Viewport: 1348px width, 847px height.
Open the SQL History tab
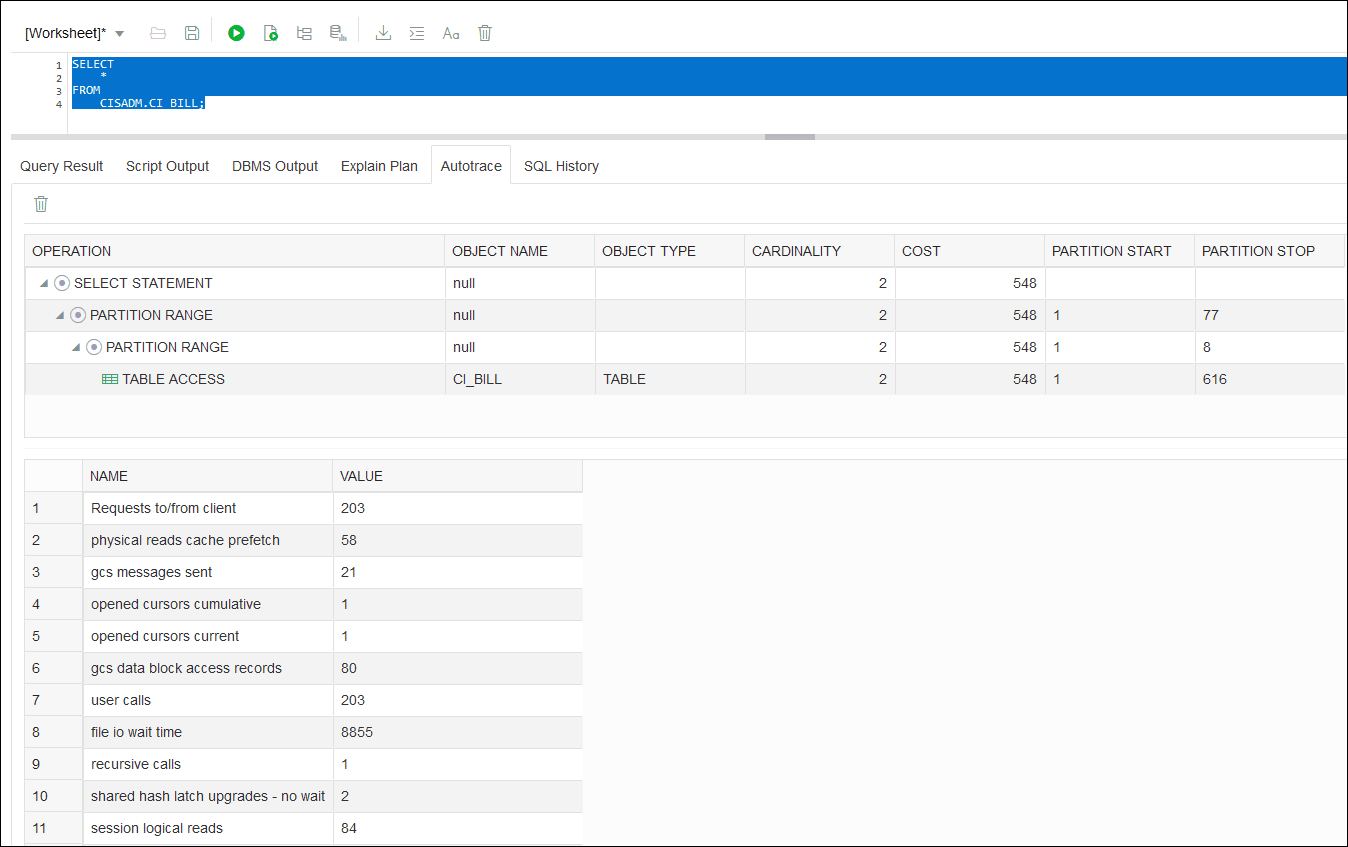561,165
